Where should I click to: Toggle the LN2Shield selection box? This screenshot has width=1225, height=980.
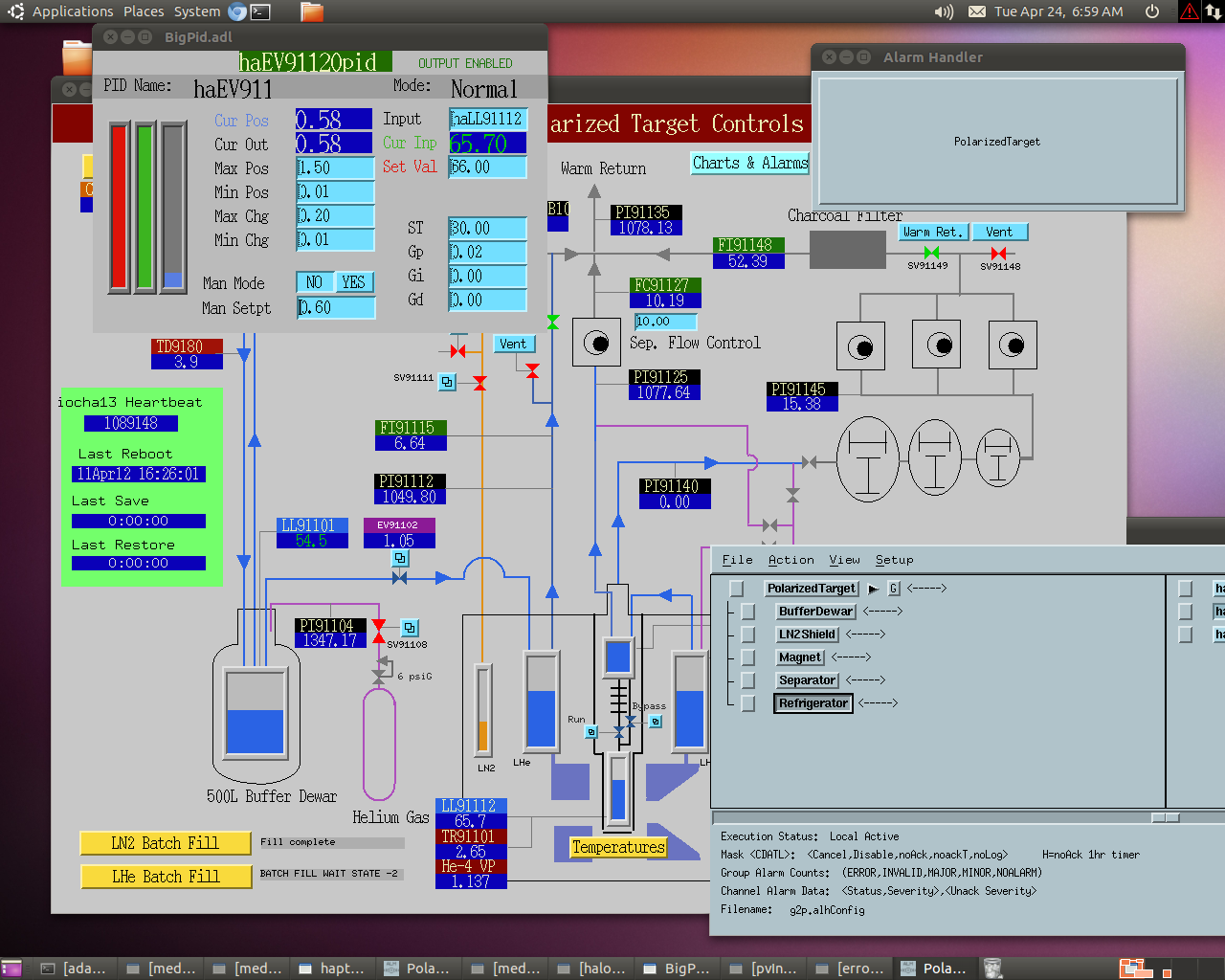coord(748,635)
